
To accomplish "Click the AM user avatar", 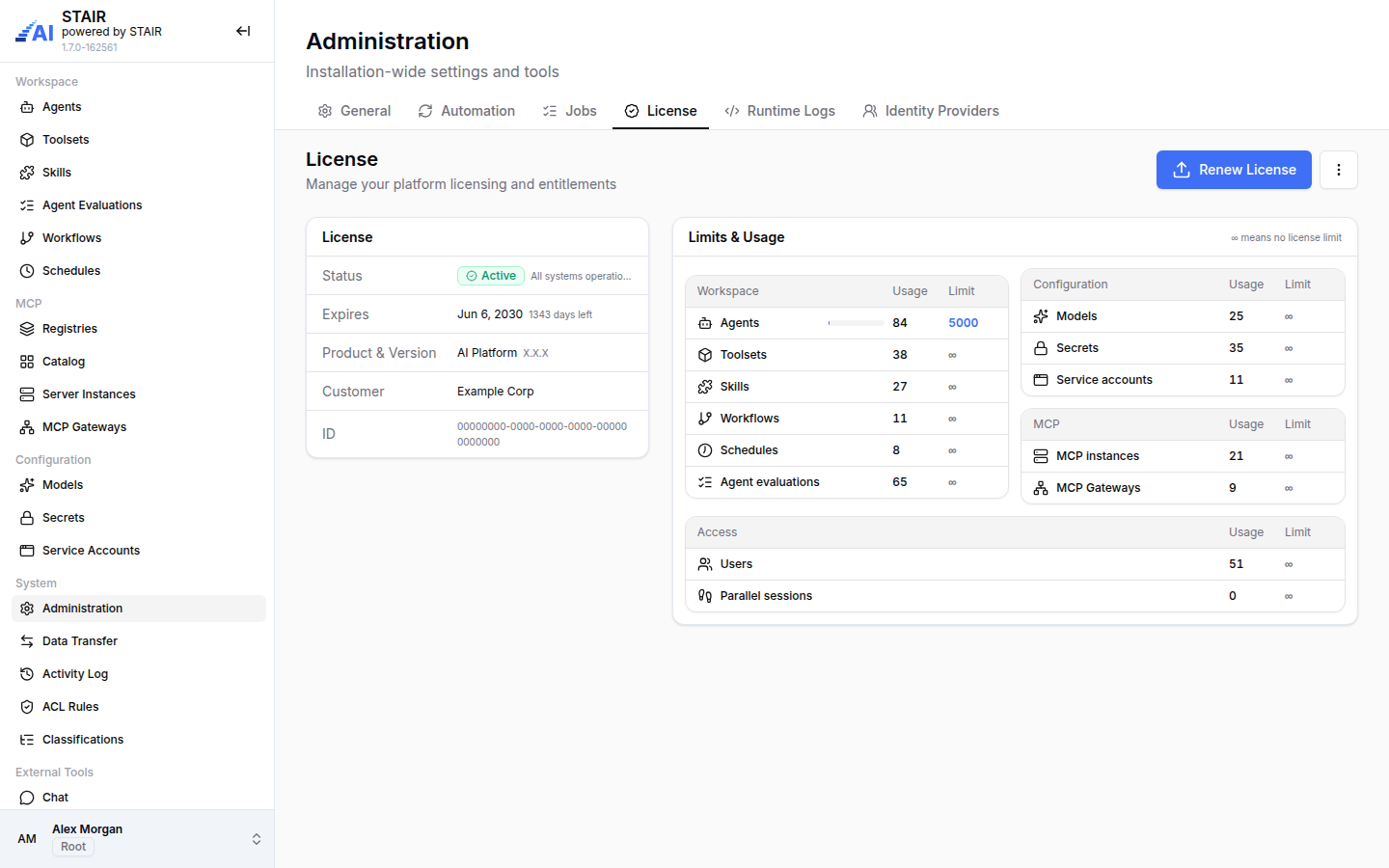I will 27,839.
